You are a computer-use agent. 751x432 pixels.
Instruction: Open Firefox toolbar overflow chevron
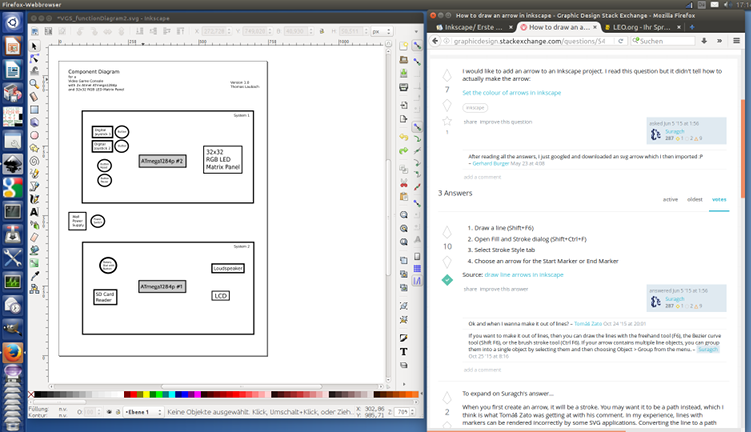click(719, 41)
